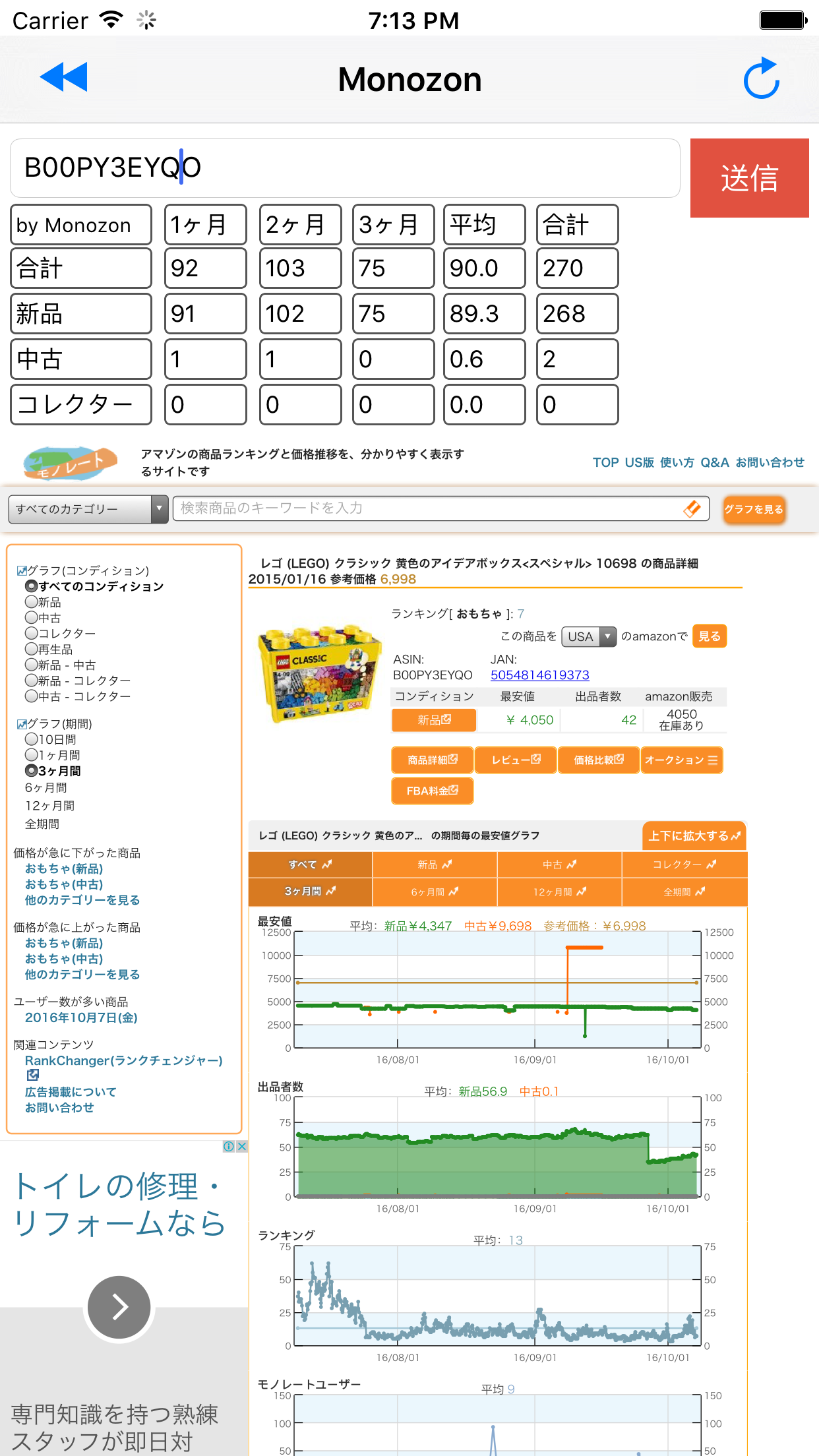Screen dimensions: 819x1456
Task: Select すべてのコンディション radio button
Action: [x=31, y=586]
